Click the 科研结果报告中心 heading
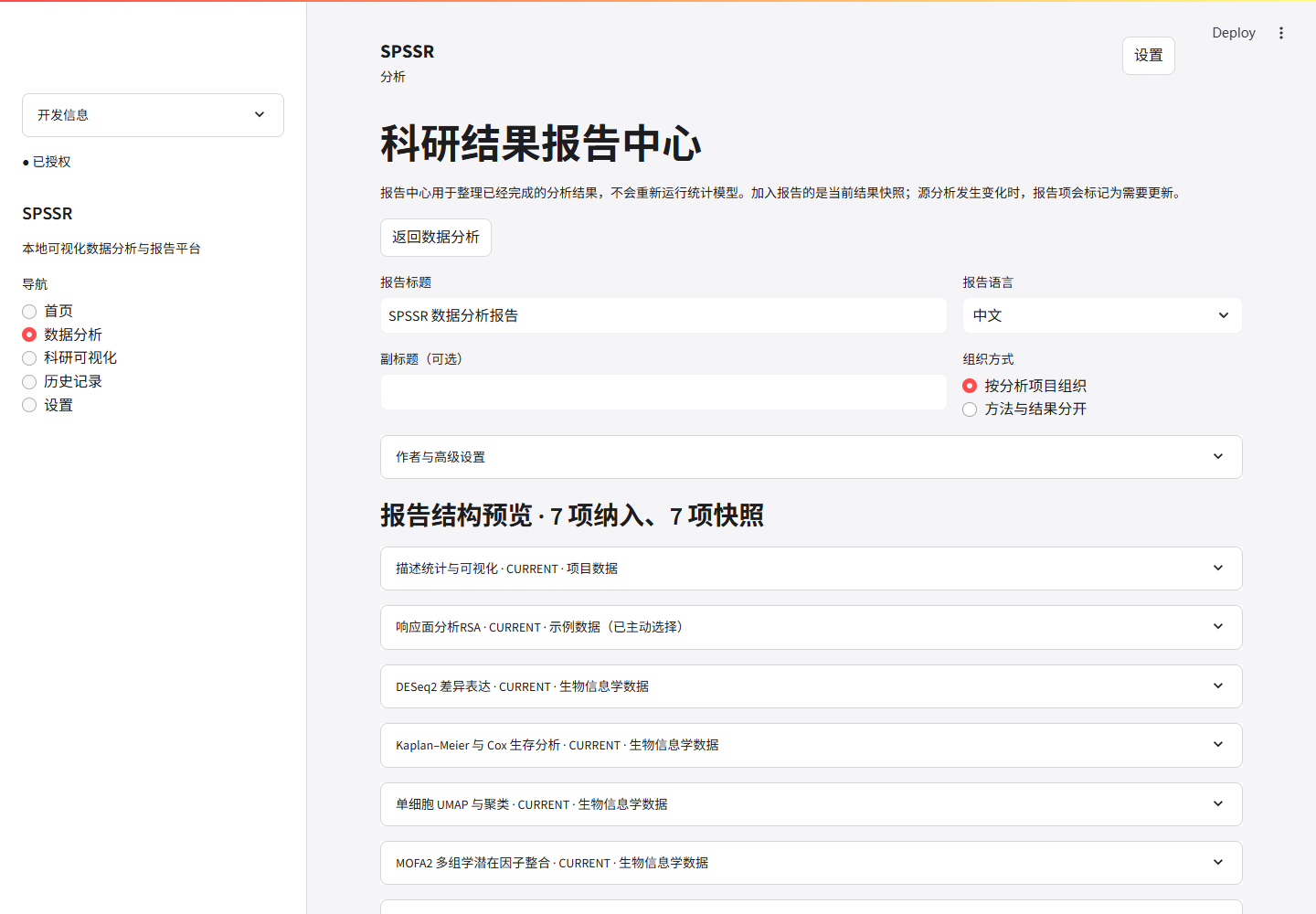Screen dimensions: 1316x914 pyautogui.click(x=541, y=143)
